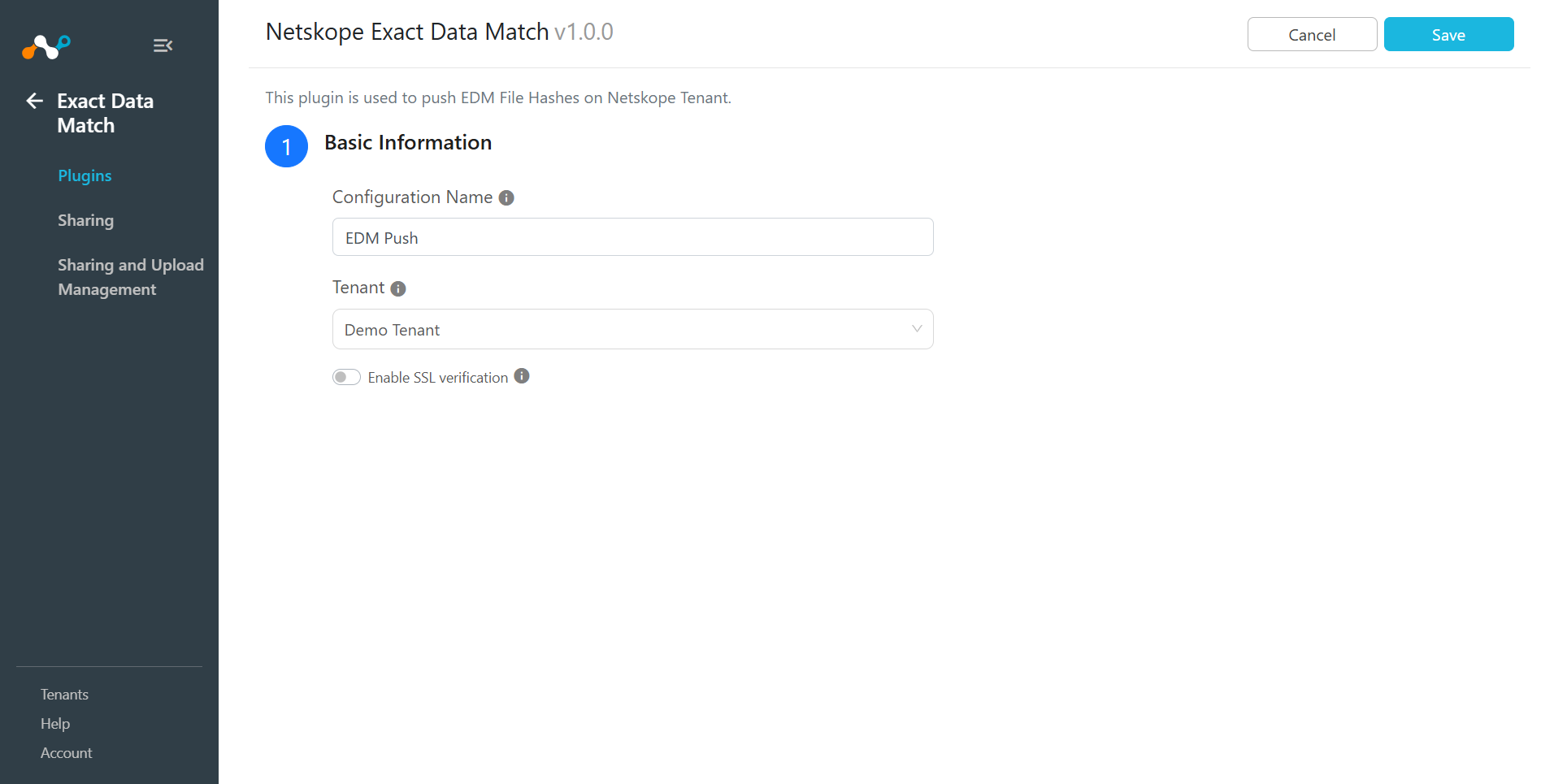Open Help section
The width and height of the screenshot is (1554, 784).
tap(55, 724)
